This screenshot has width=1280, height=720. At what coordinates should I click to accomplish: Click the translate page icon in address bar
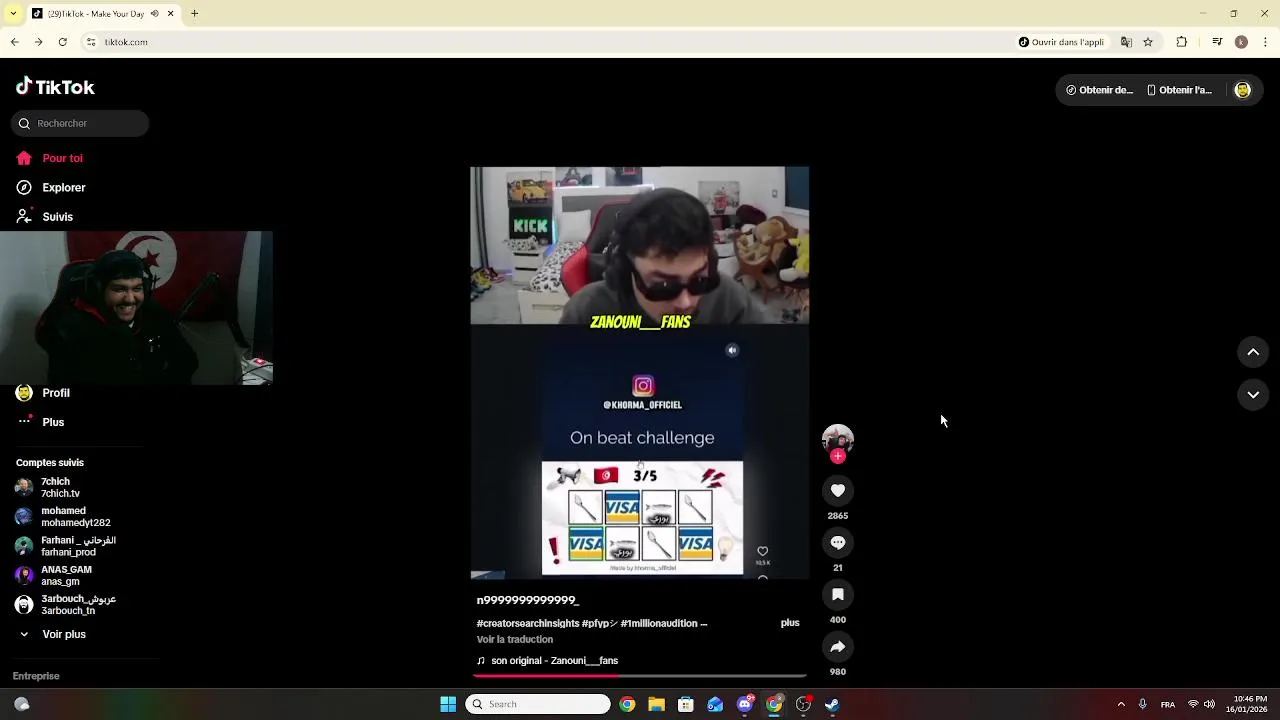pos(1126,42)
